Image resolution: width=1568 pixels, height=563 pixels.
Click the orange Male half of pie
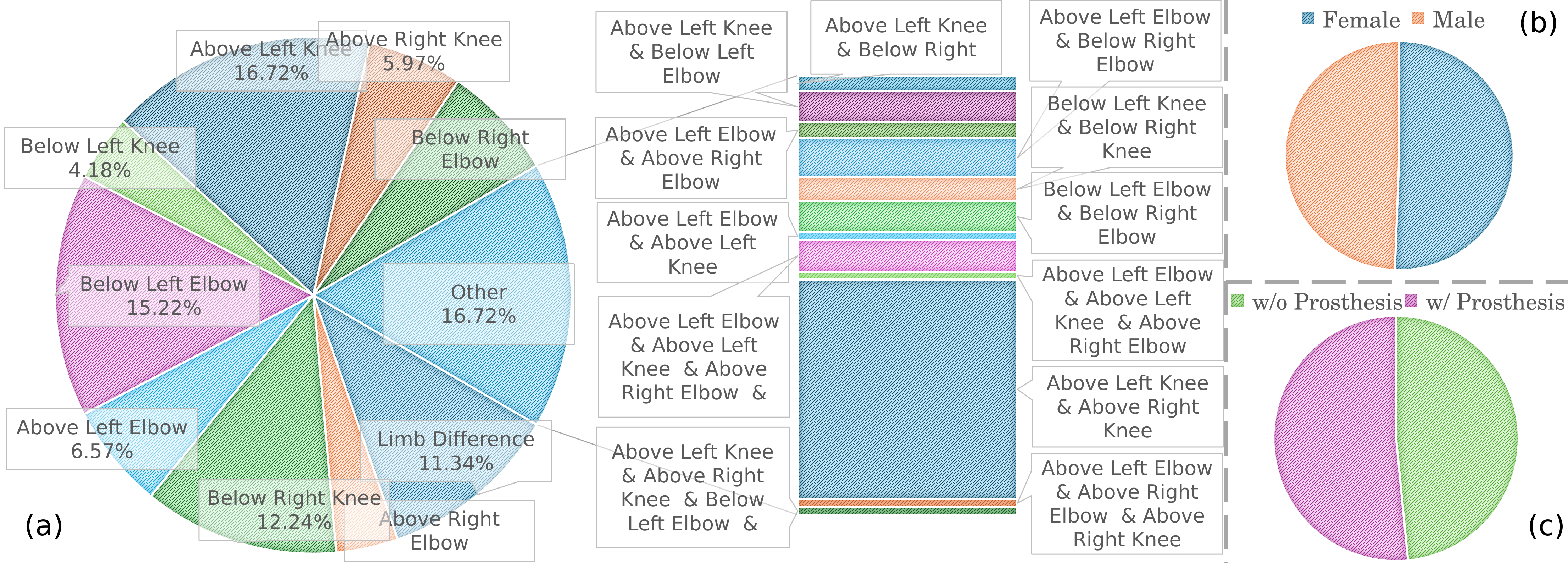[1342, 155]
